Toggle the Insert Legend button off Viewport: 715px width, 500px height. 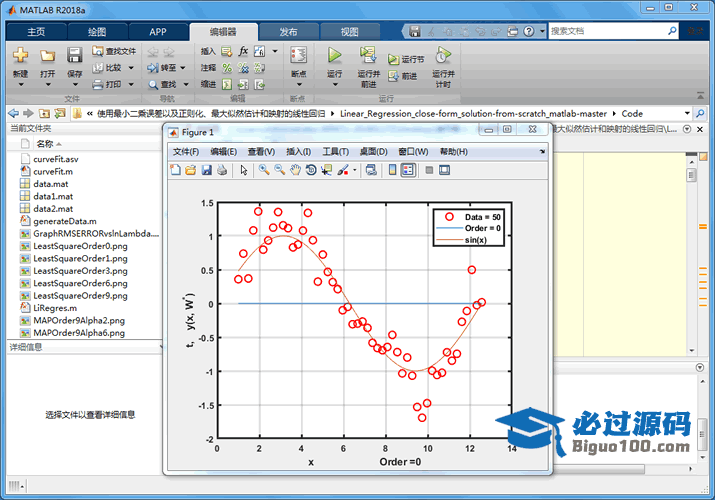[408, 170]
